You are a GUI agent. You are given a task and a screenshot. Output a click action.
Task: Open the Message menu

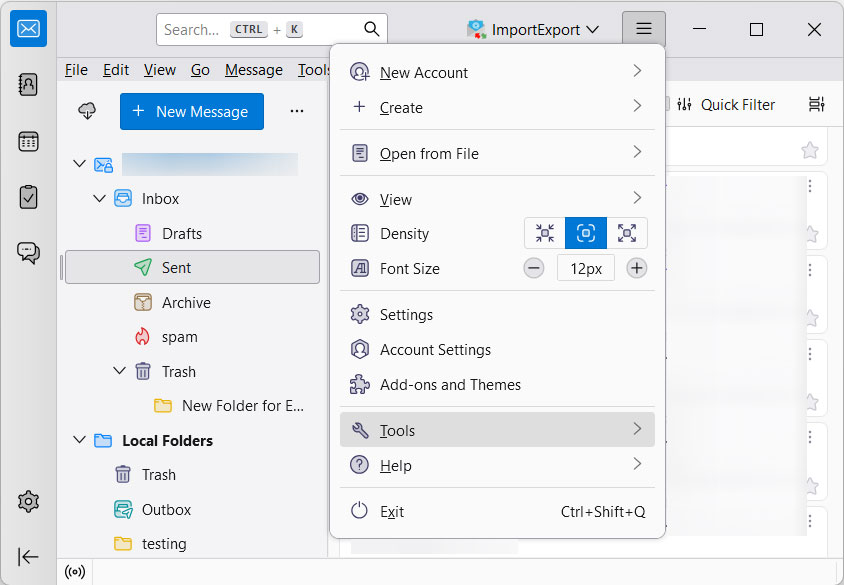[253, 70]
